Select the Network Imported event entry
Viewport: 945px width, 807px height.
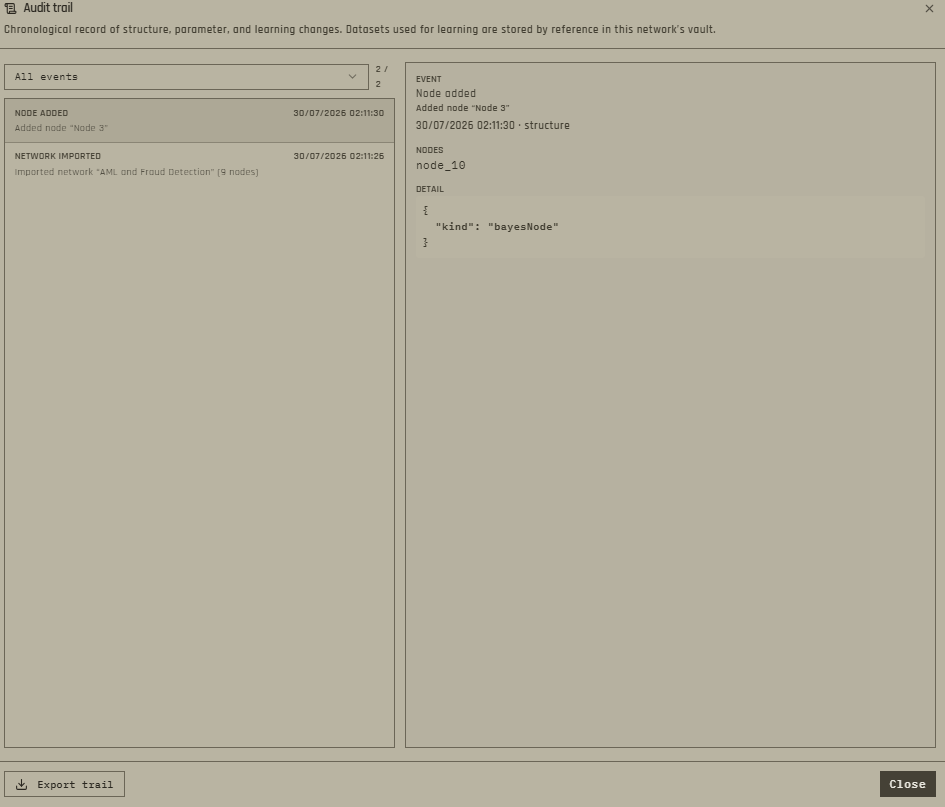199,164
